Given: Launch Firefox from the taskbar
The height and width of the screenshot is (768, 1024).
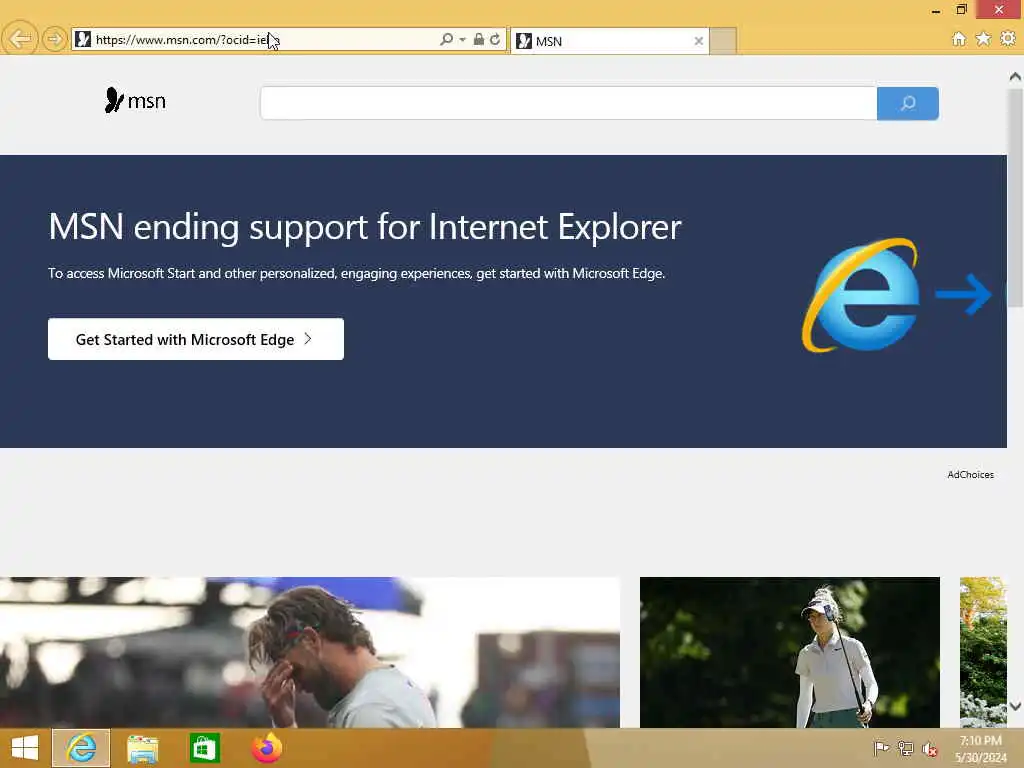Looking at the screenshot, I should click(267, 748).
